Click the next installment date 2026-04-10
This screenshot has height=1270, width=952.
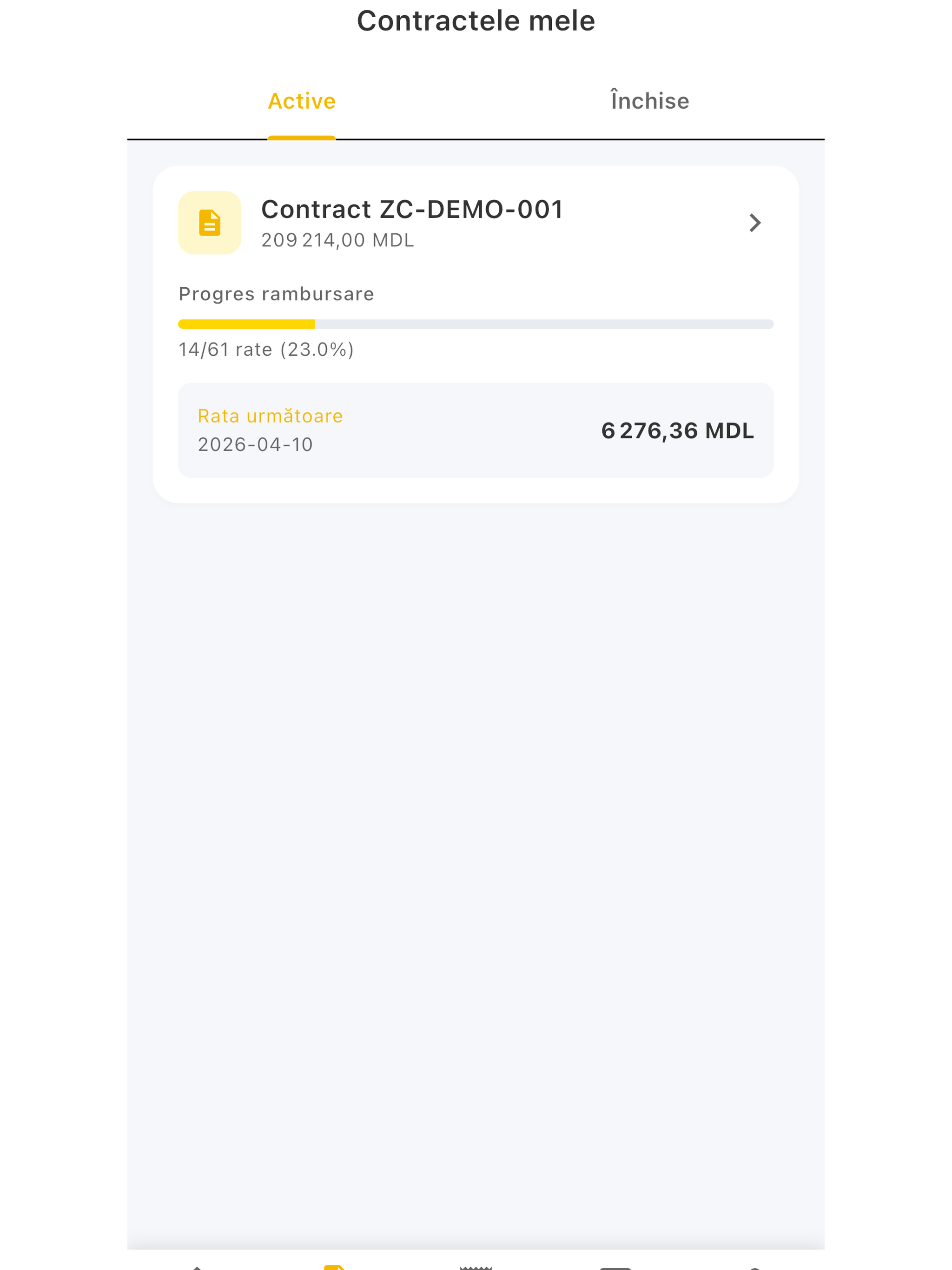pos(255,444)
